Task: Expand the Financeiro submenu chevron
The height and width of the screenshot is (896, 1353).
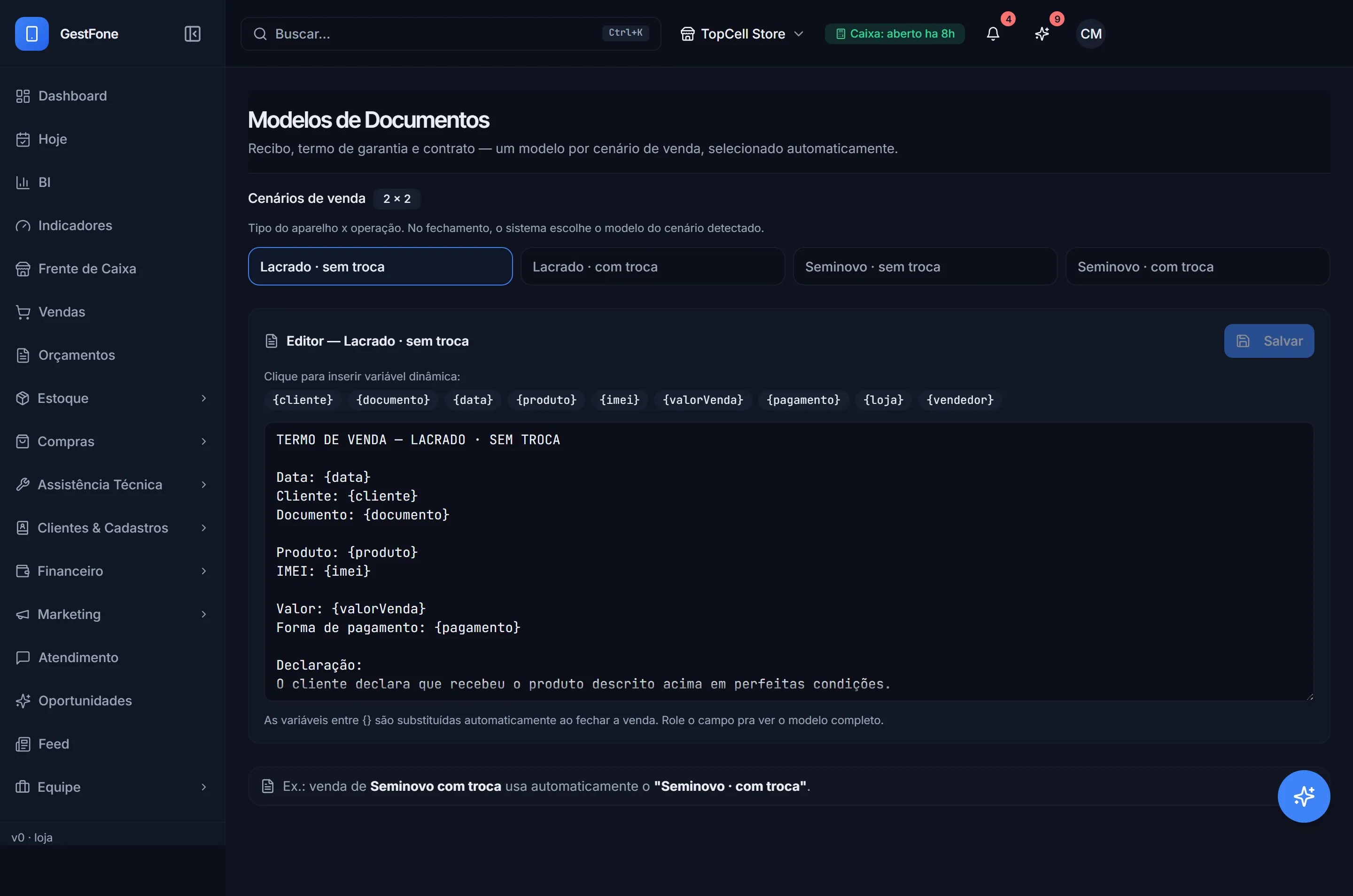Action: click(203, 571)
